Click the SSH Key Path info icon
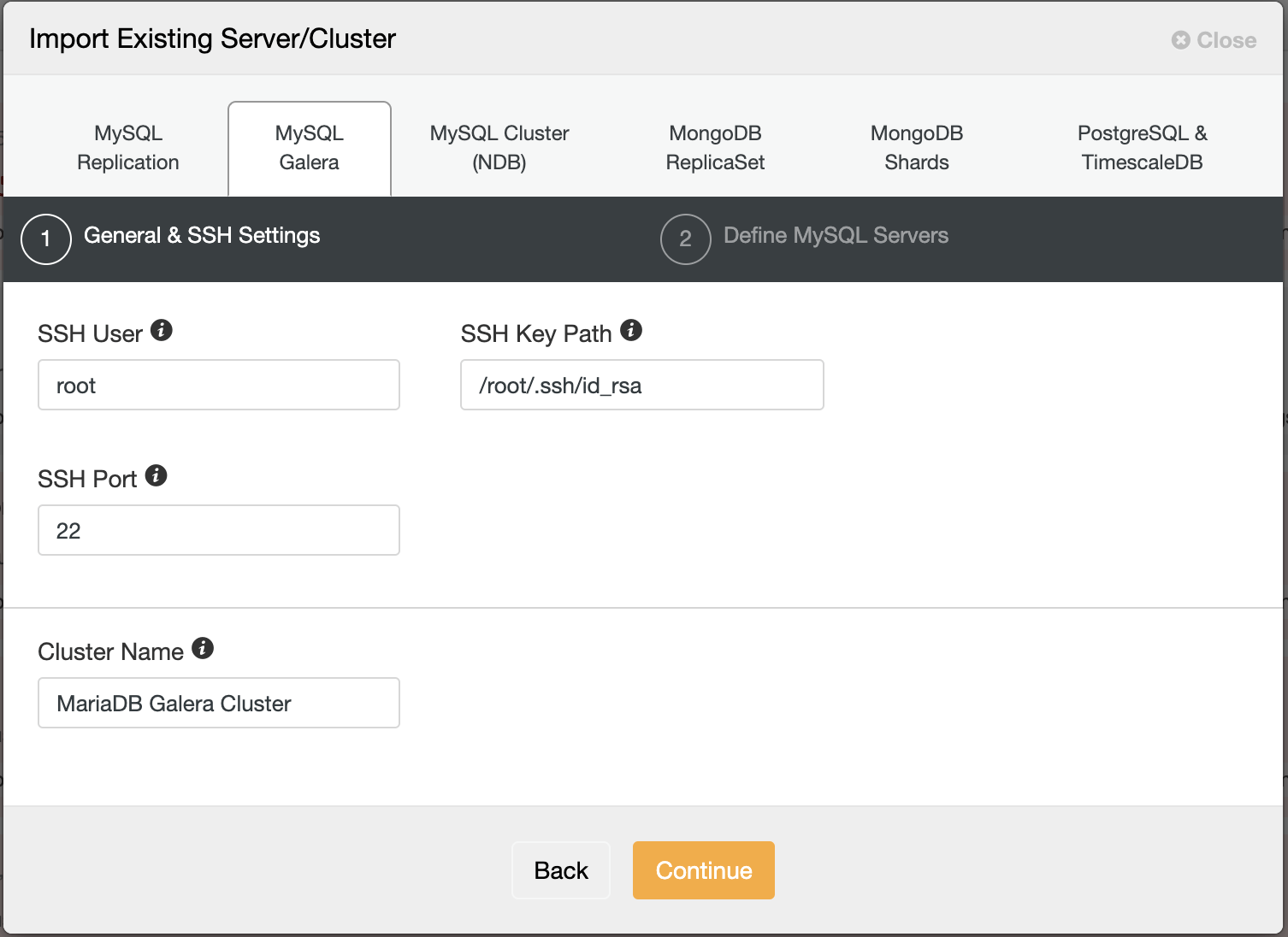The height and width of the screenshot is (937, 1288). coord(631,329)
